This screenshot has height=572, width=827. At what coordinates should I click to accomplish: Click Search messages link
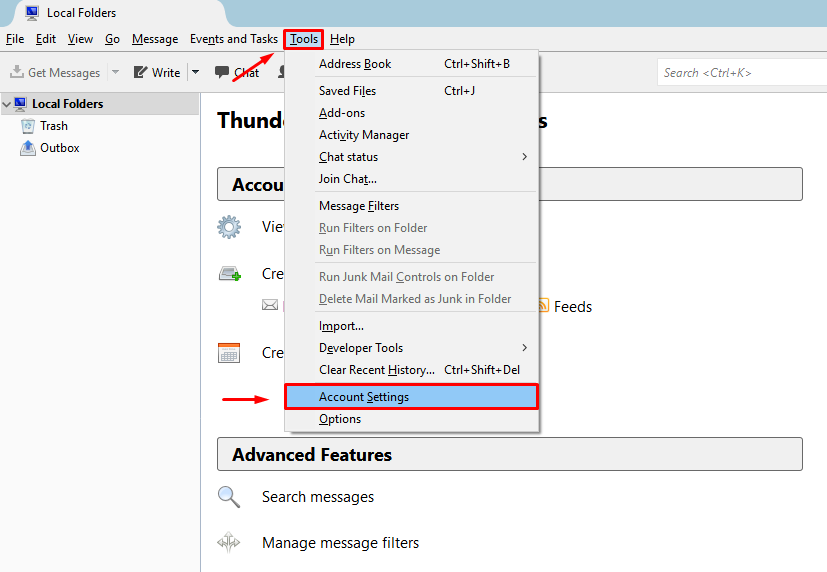click(x=318, y=497)
